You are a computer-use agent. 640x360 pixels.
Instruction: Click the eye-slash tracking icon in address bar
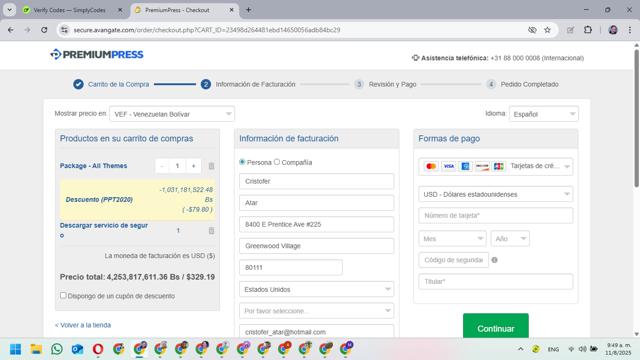(x=532, y=30)
